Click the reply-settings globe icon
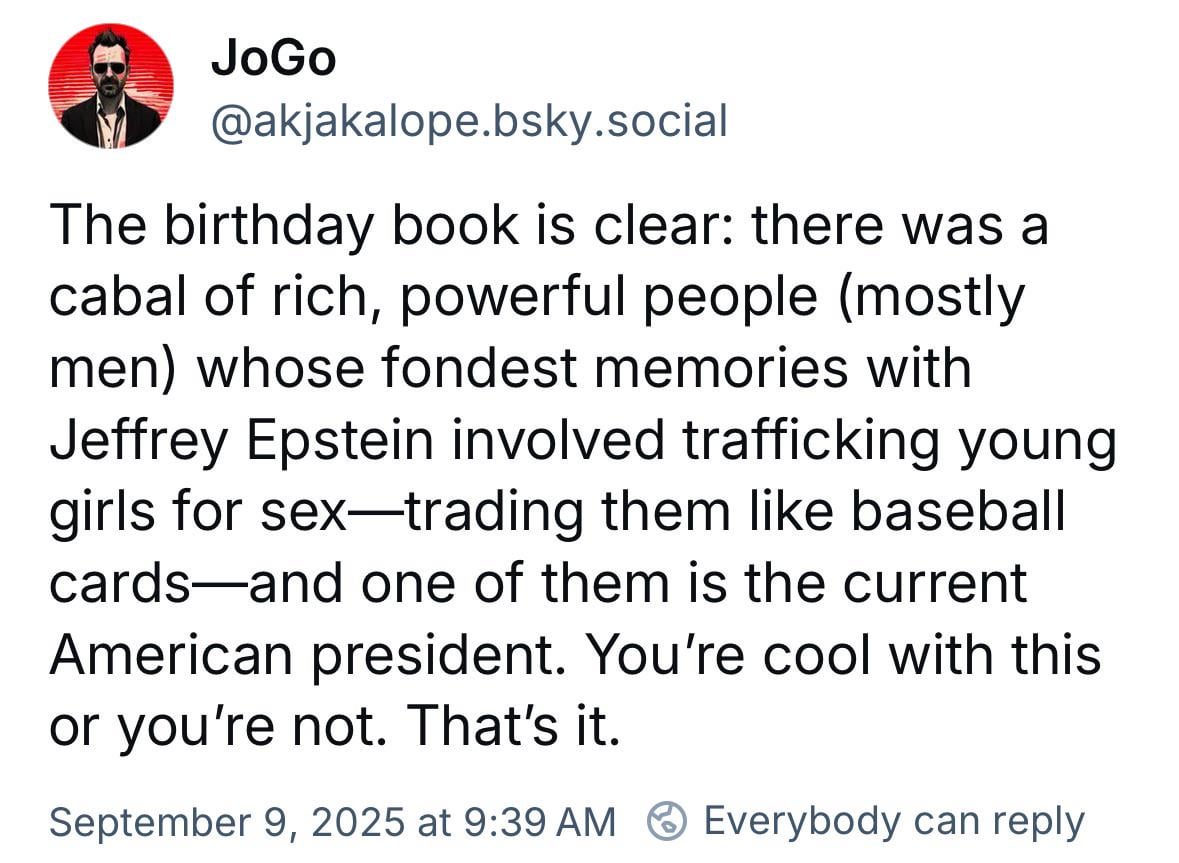The width and height of the screenshot is (1179, 863). (666, 821)
